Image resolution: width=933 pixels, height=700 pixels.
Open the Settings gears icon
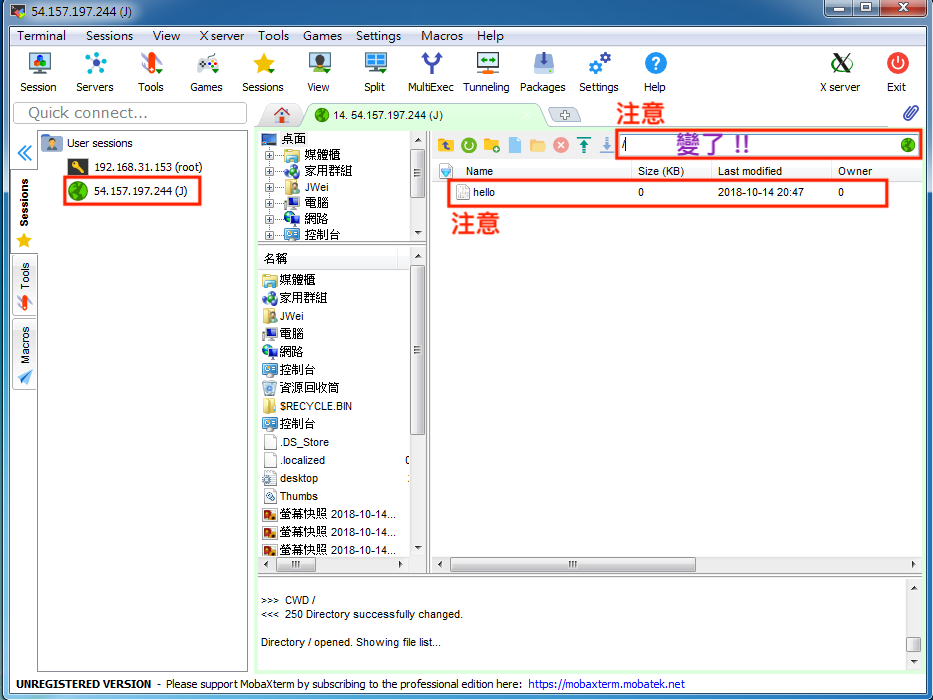[x=599, y=71]
